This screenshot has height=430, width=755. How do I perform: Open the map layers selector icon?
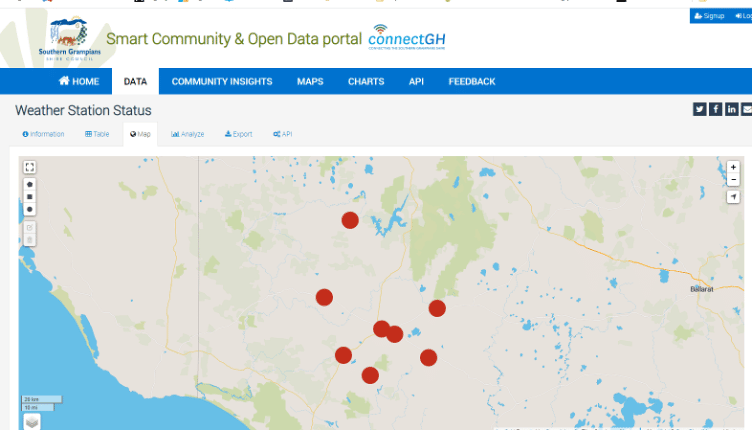click(32, 422)
